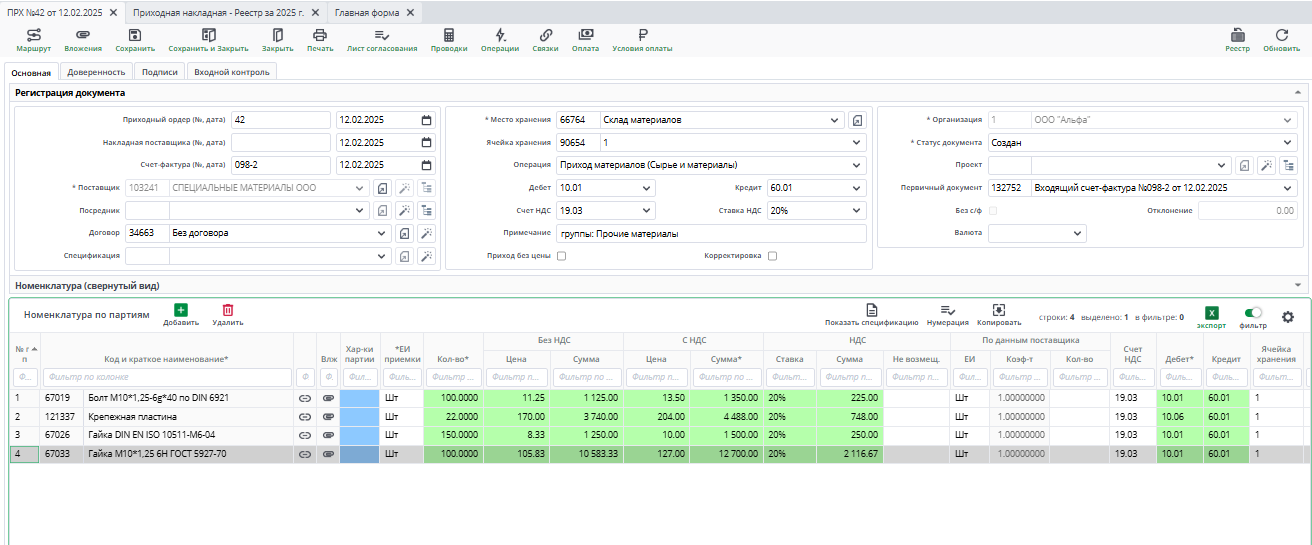
Task: Click Показать спецификацию button
Action: (x=871, y=314)
